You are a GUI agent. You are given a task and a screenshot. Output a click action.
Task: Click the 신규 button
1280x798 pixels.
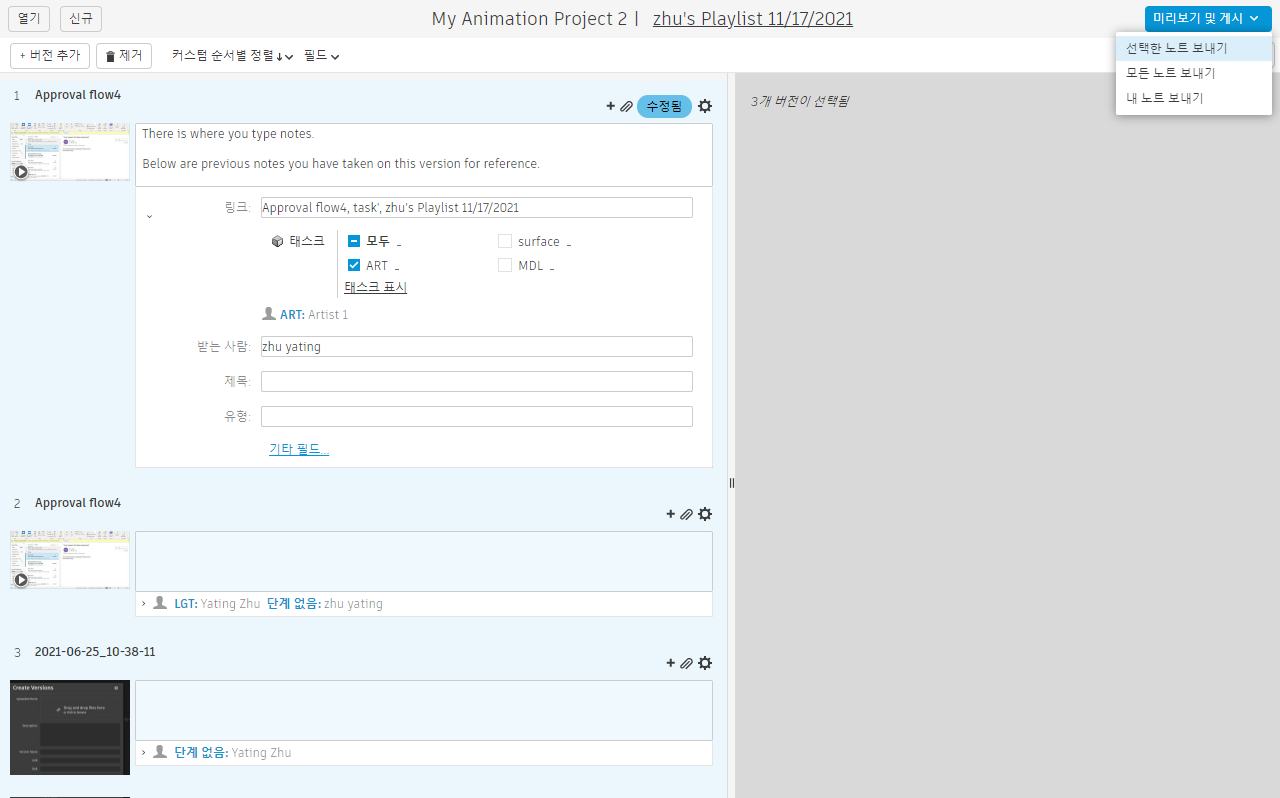(81, 18)
